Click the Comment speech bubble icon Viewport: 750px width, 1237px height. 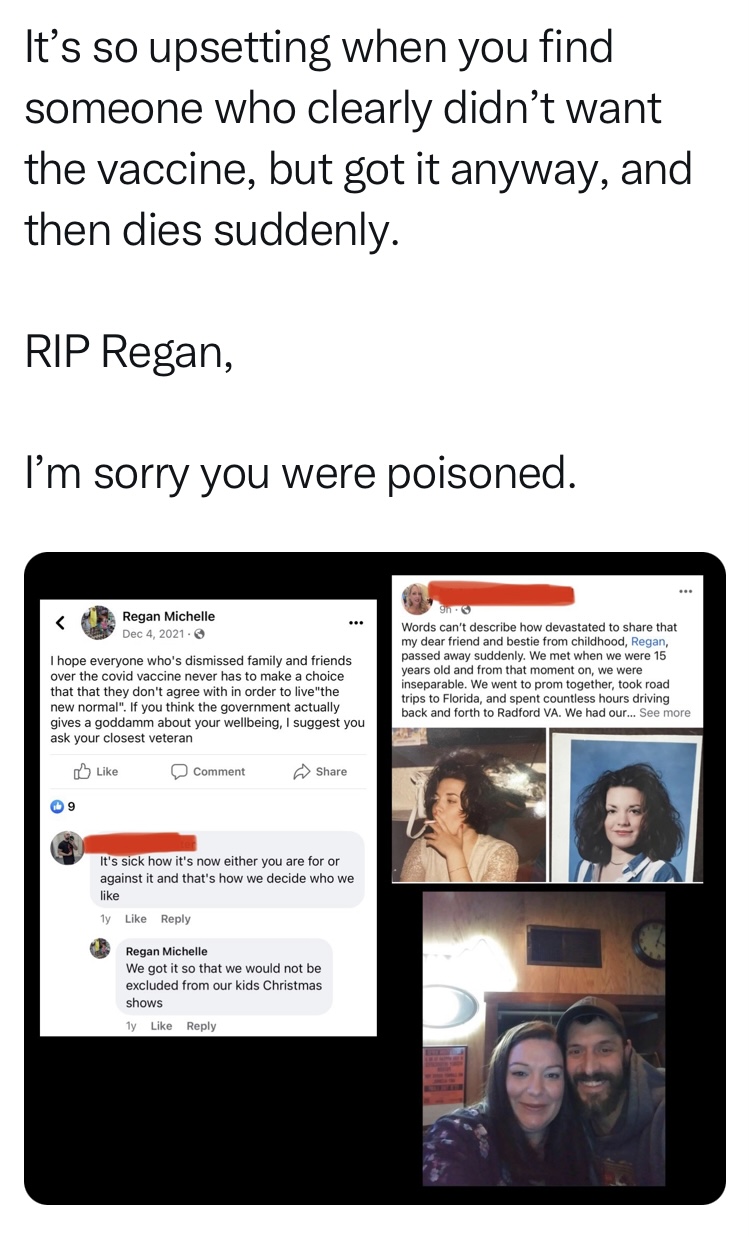tap(180, 771)
